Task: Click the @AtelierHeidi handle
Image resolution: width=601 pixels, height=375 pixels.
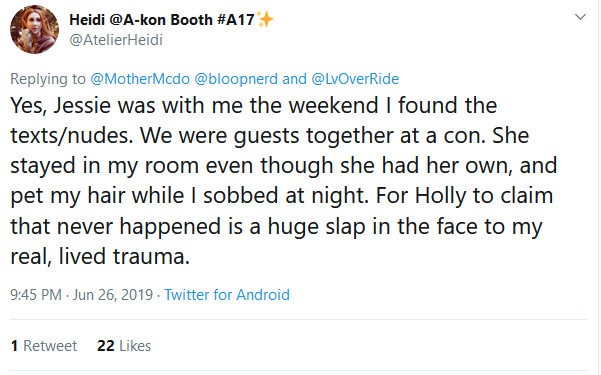Action: (x=116, y=40)
